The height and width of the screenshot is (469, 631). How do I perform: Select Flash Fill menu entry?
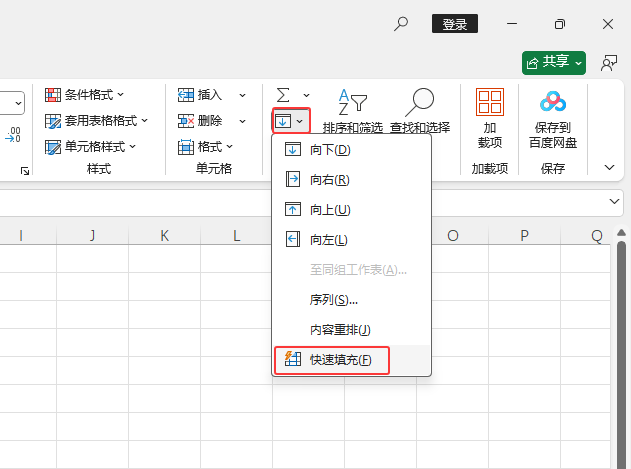point(340,360)
